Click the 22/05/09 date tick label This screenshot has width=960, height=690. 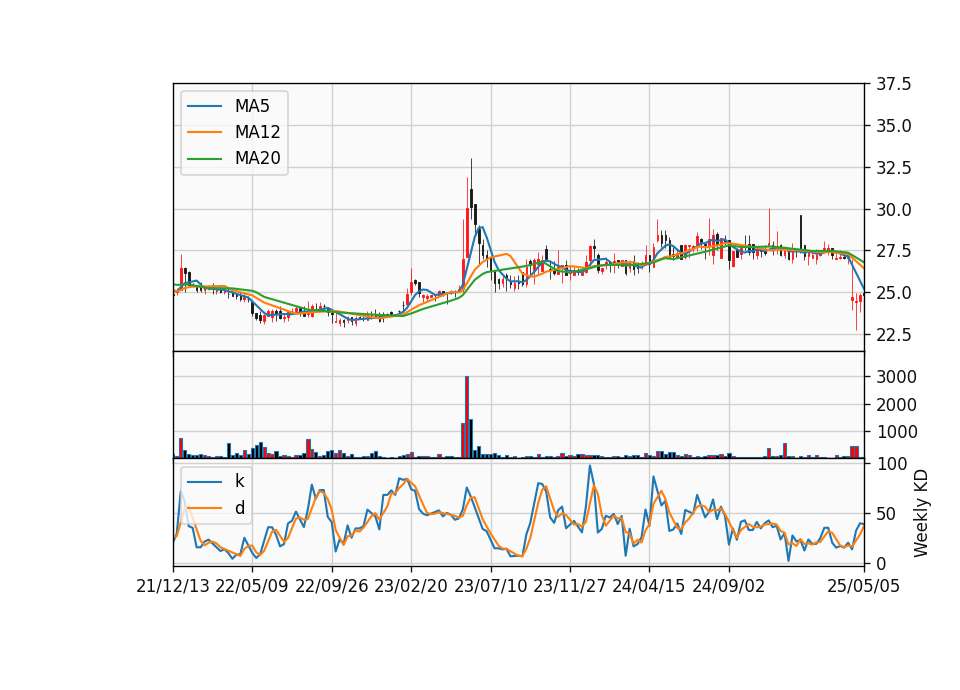coord(252,586)
